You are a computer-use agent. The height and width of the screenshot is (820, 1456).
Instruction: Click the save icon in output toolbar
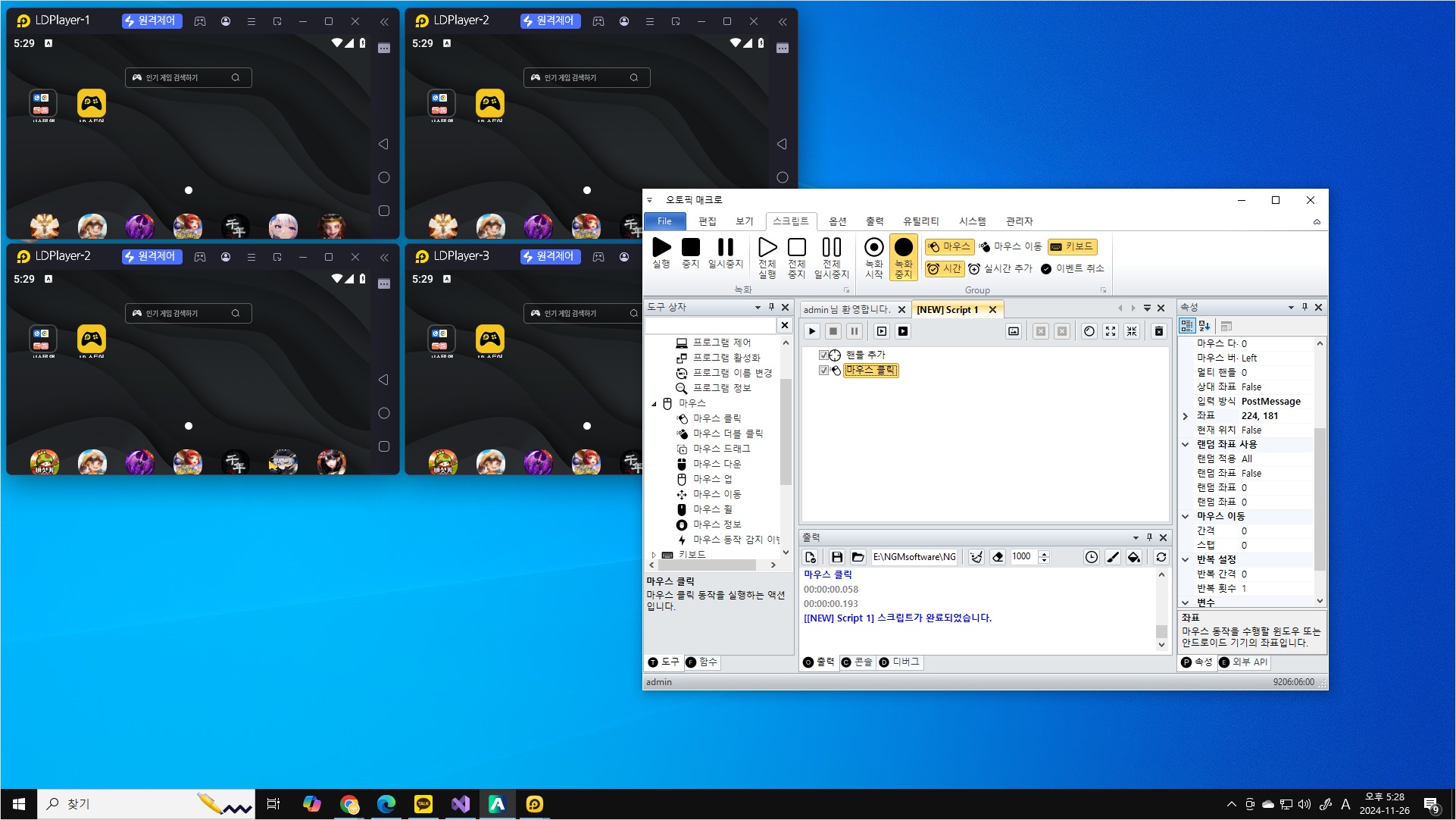836,557
